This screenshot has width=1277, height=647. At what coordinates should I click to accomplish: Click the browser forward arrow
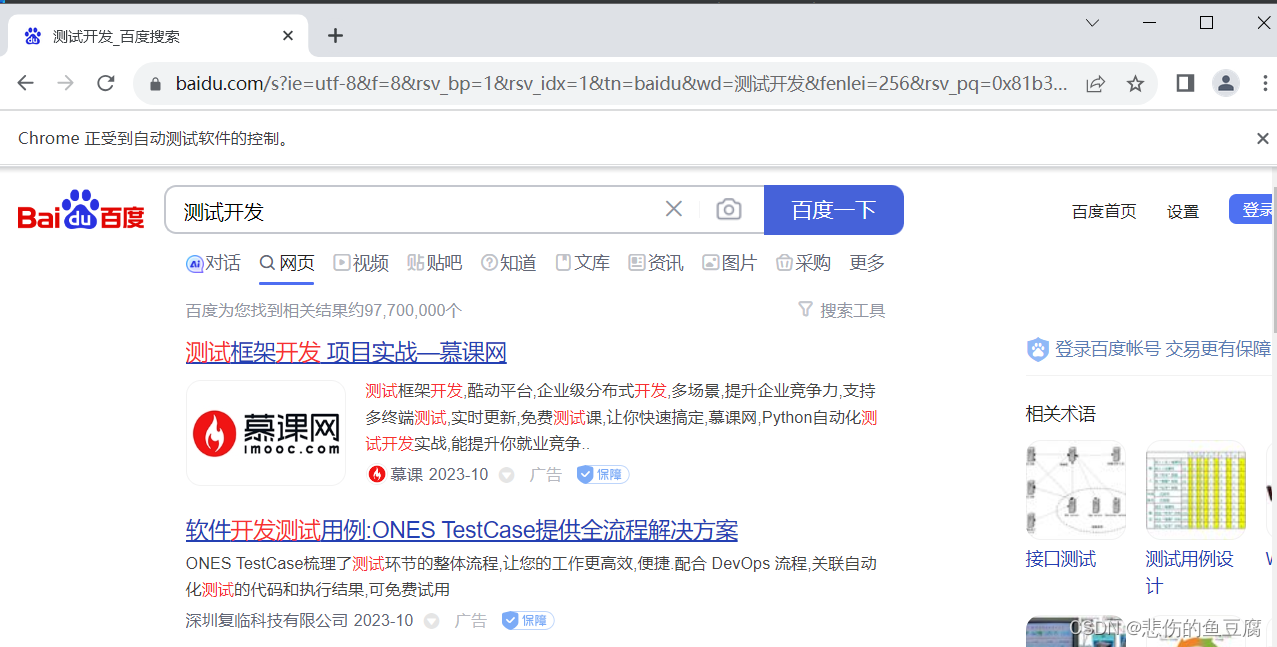point(66,84)
